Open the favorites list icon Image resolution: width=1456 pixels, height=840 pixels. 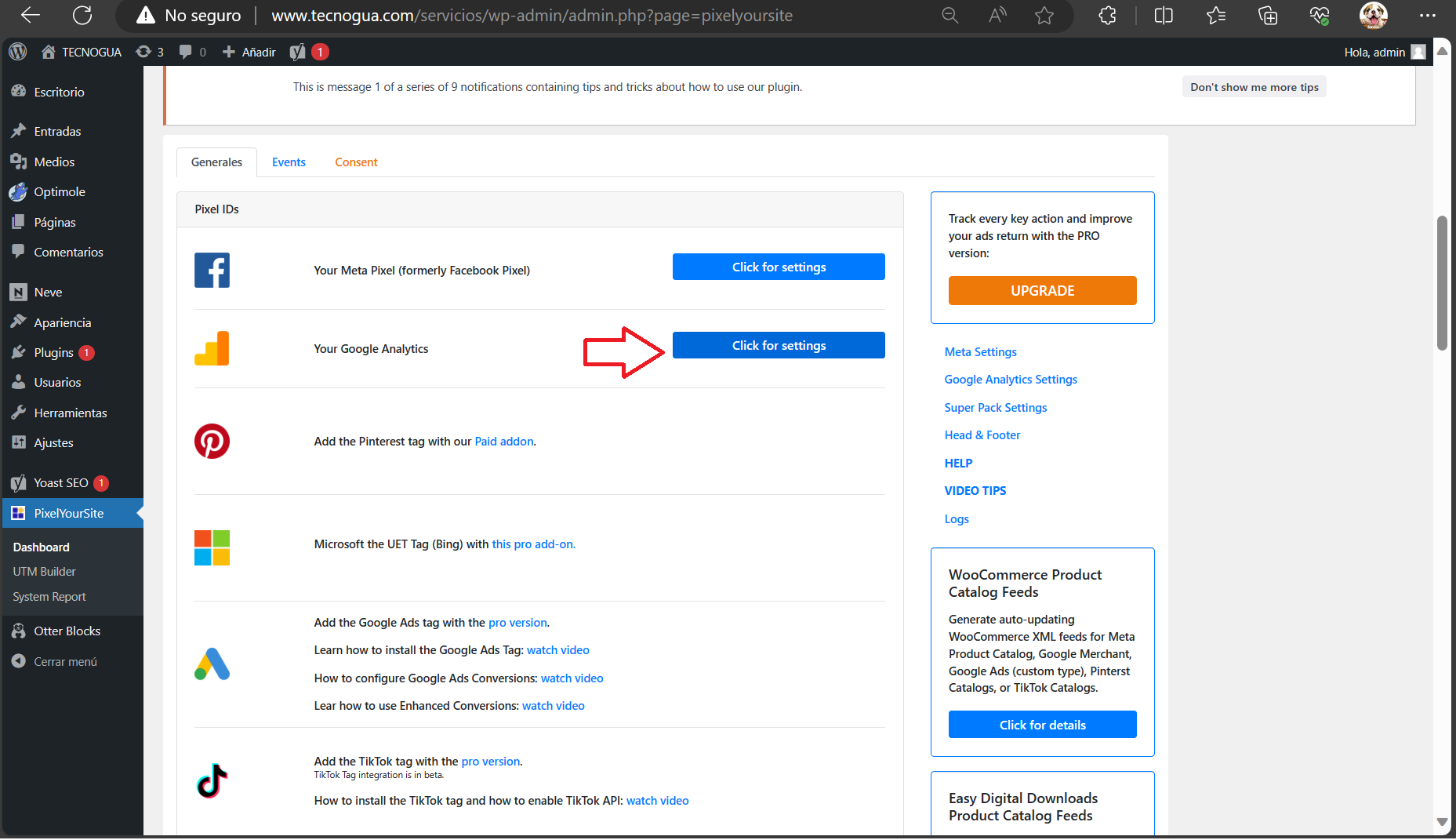1215,15
